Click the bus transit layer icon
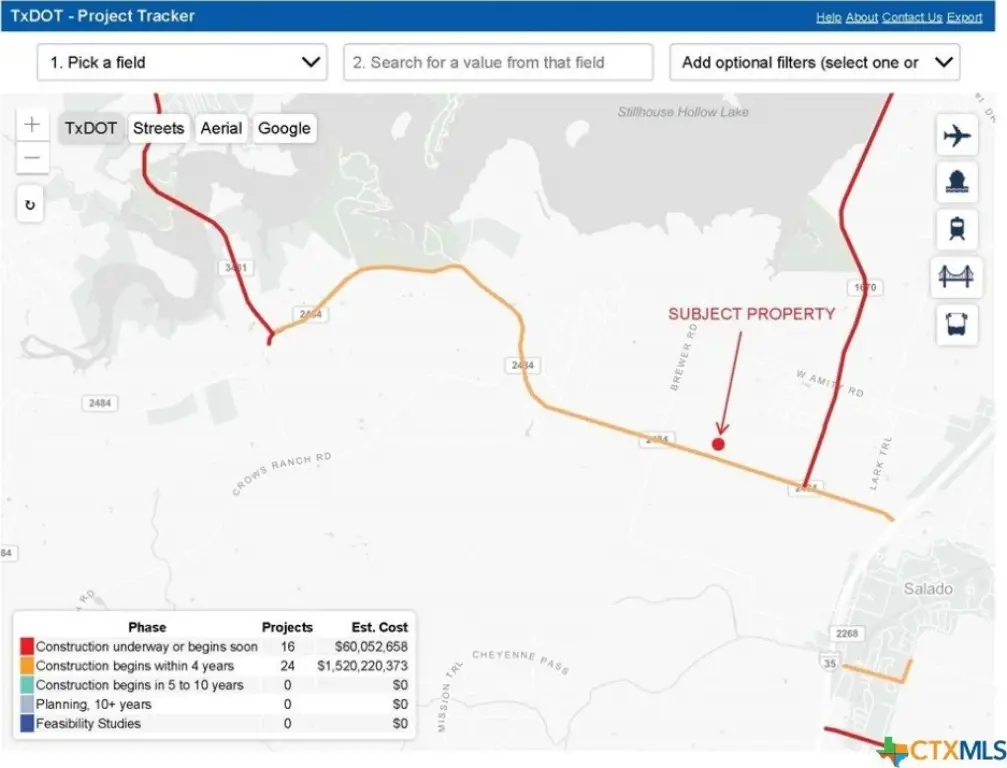 957,325
